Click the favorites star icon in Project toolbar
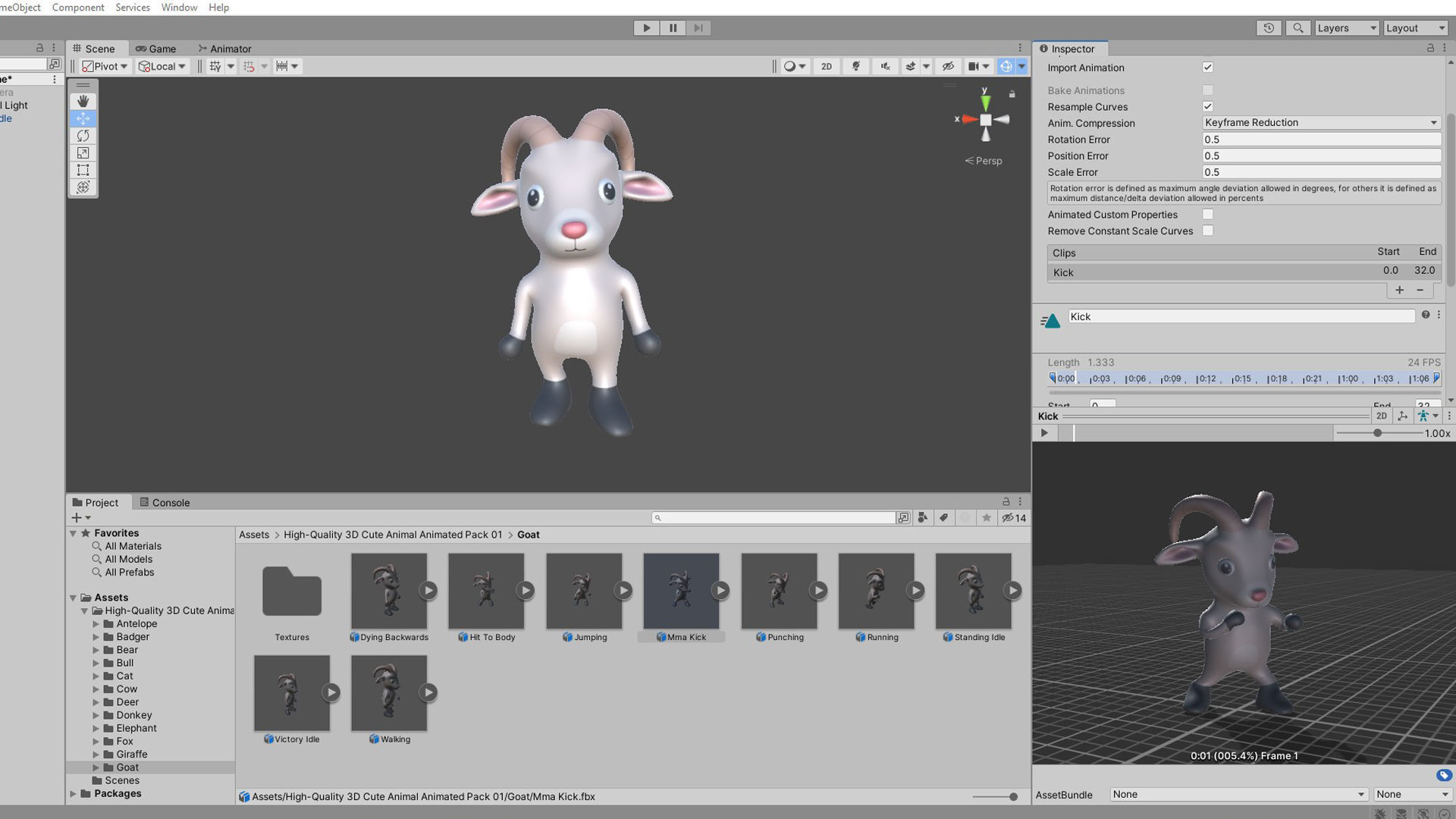This screenshot has height=819, width=1456. pos(986,518)
